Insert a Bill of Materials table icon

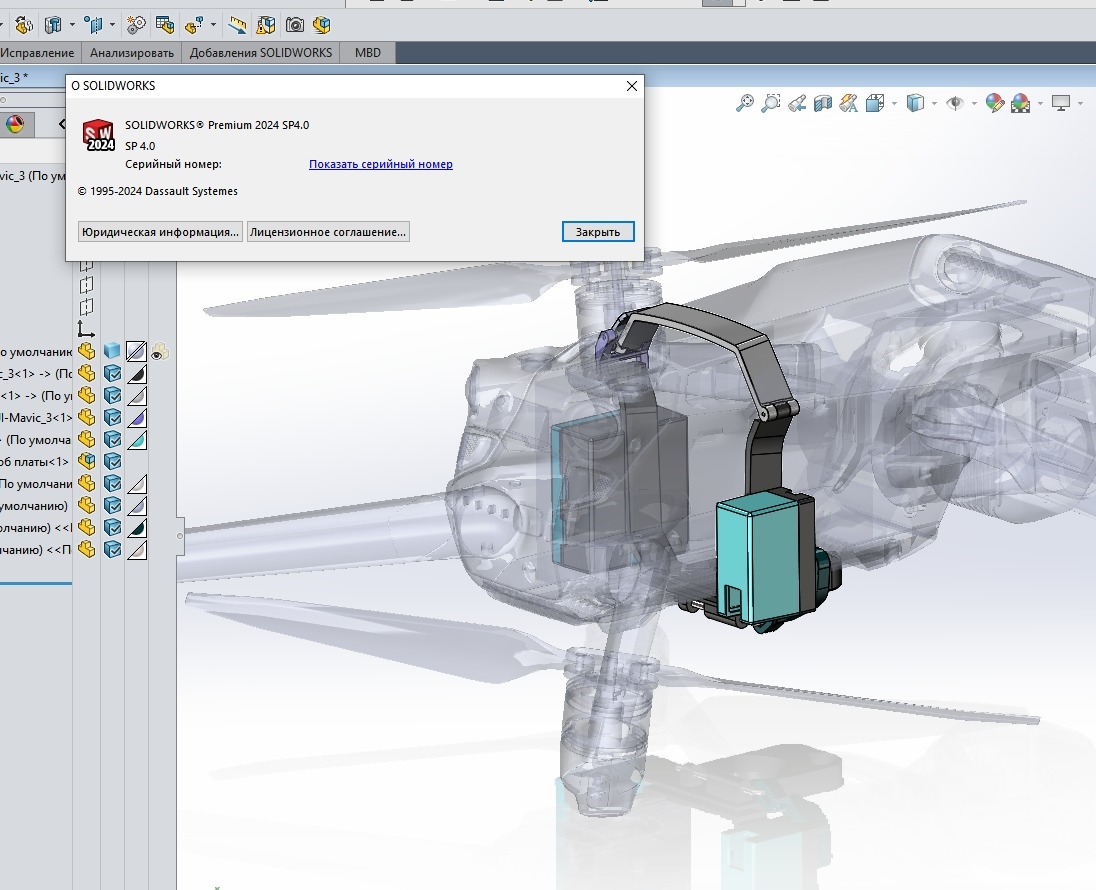[x=165, y=25]
